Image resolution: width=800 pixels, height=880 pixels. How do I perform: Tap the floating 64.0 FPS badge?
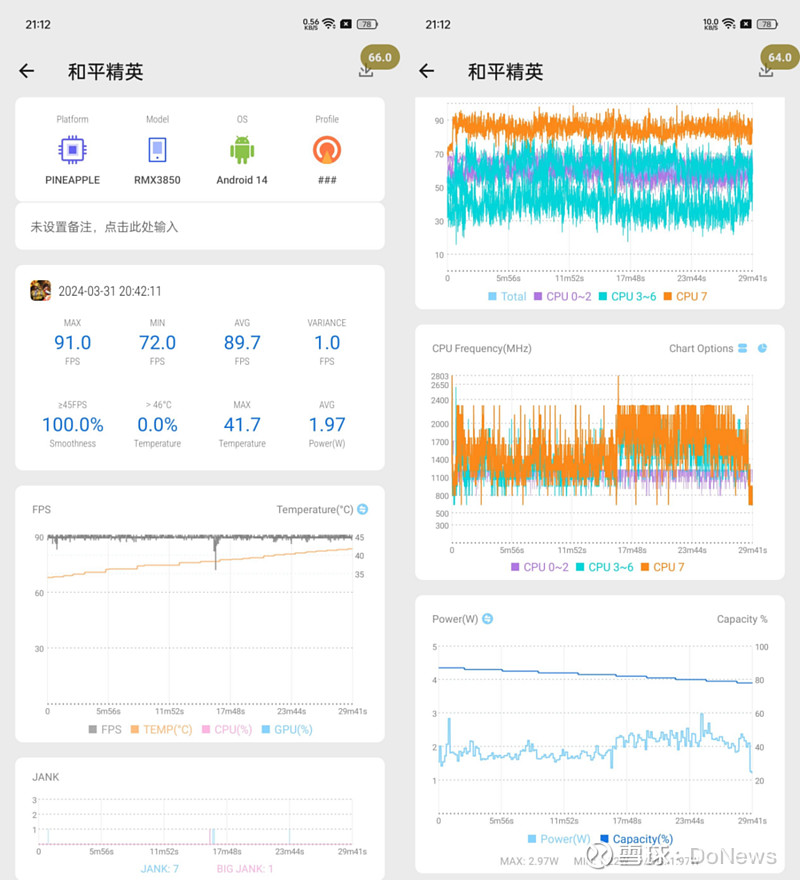(780, 57)
